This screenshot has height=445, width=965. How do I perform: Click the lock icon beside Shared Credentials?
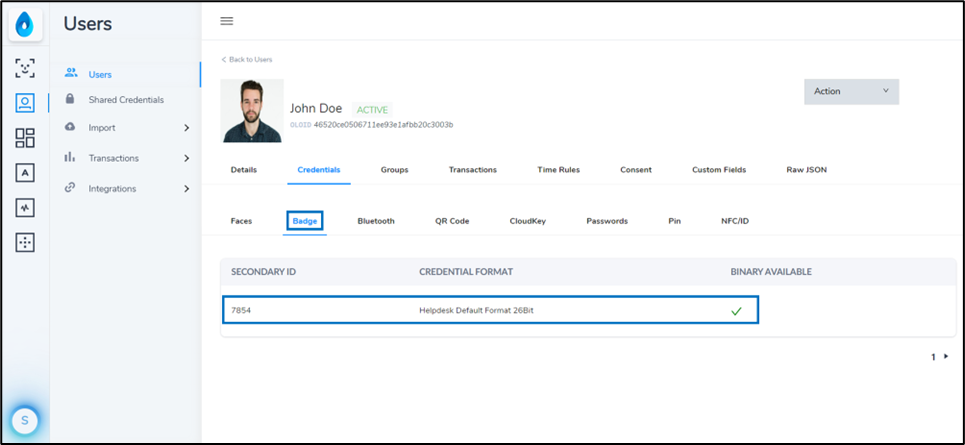click(x=70, y=98)
